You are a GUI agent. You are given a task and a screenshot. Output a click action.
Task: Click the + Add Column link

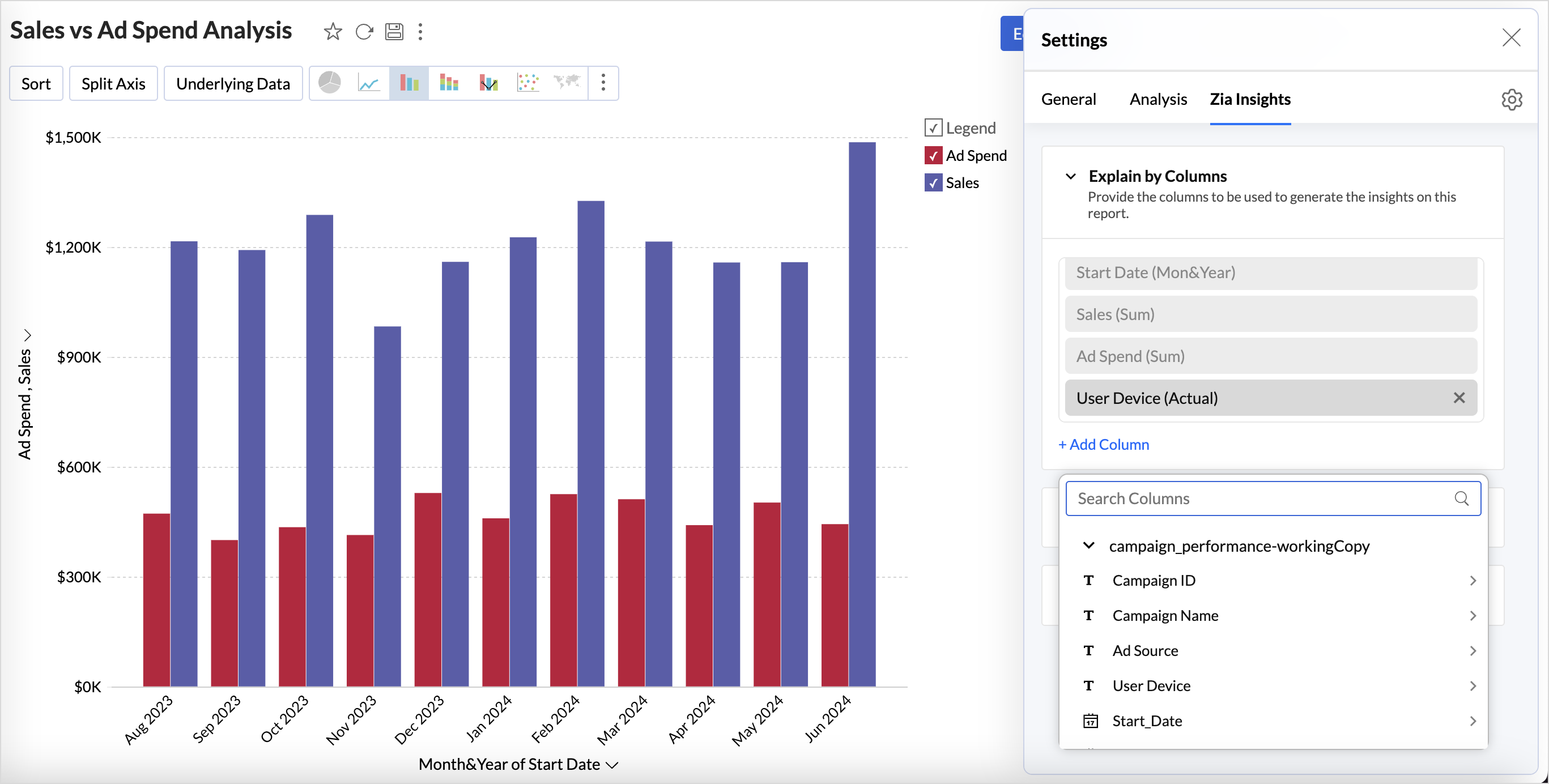[1104, 444]
